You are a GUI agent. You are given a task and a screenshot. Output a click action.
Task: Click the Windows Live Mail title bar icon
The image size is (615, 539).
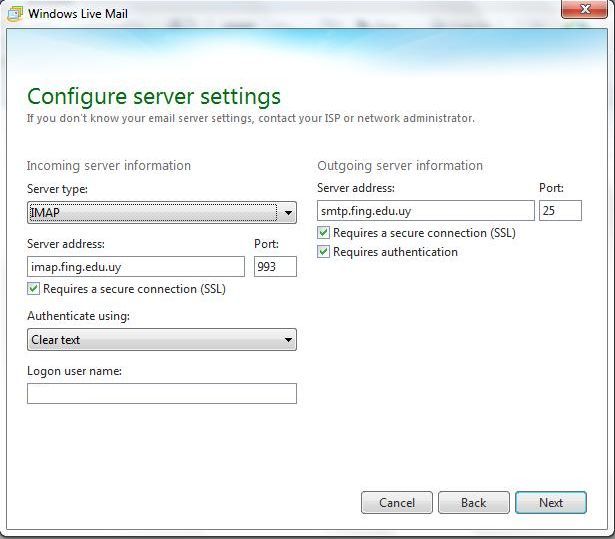[x=15, y=15]
